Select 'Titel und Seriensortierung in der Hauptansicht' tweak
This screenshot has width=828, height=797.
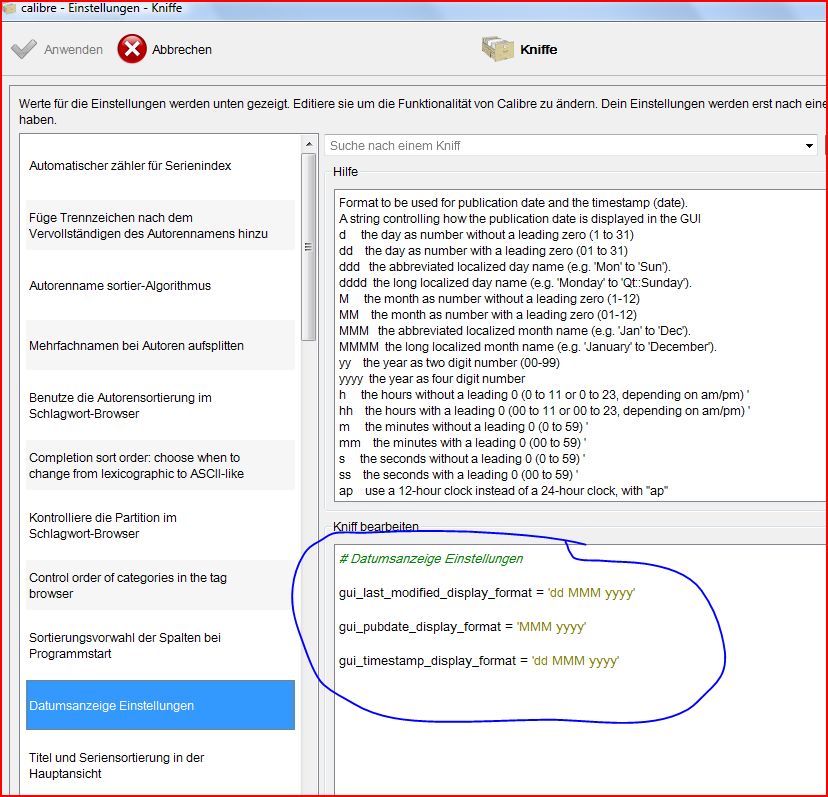(x=160, y=765)
